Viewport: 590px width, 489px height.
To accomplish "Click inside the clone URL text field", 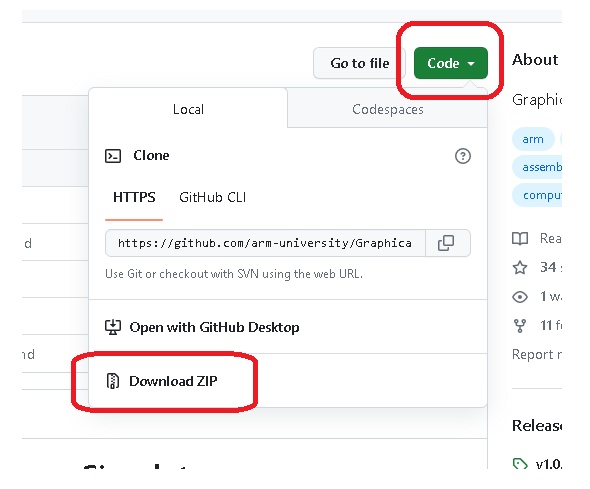I will pos(265,243).
